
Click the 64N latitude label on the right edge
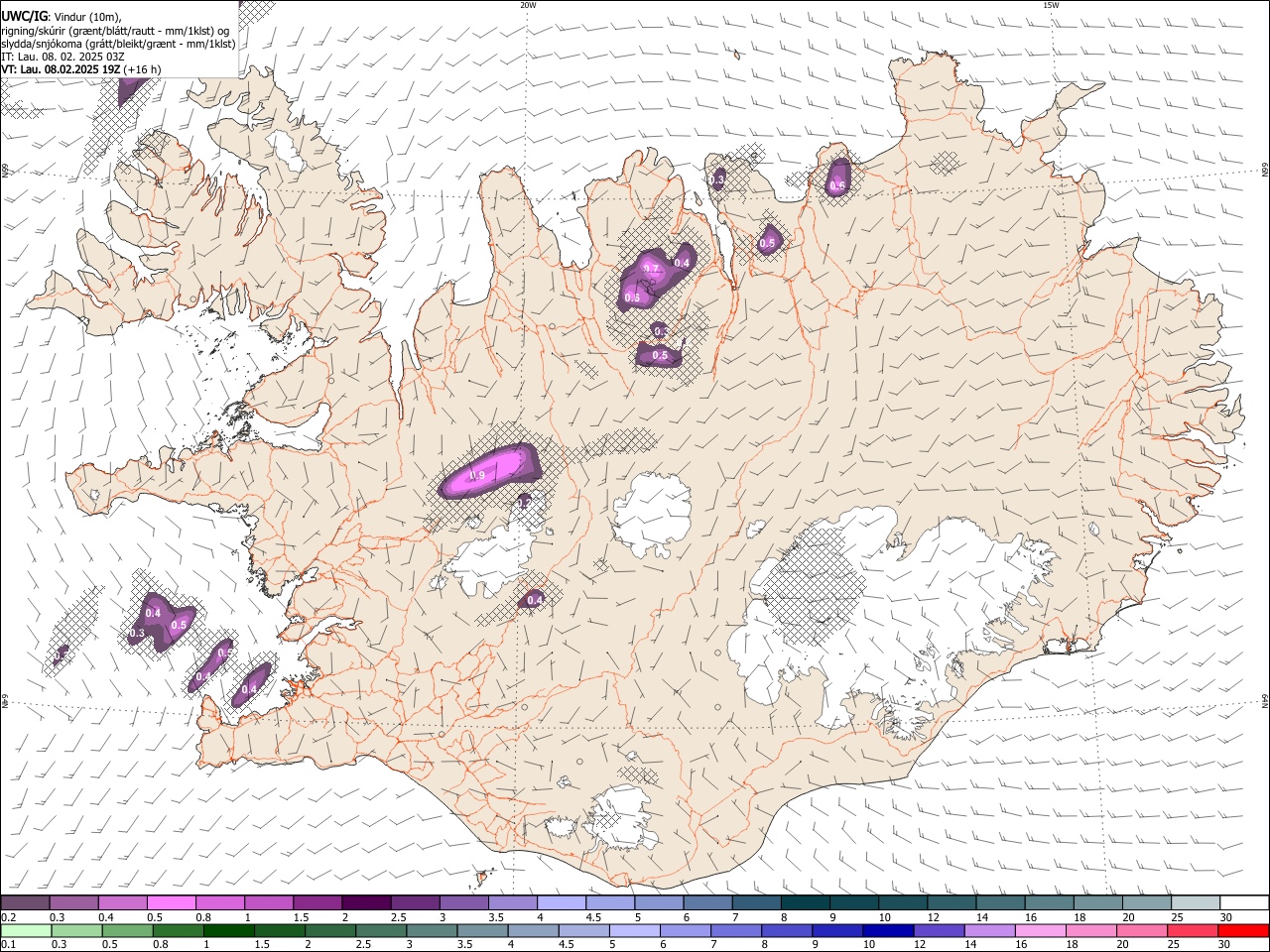[x=1265, y=701]
